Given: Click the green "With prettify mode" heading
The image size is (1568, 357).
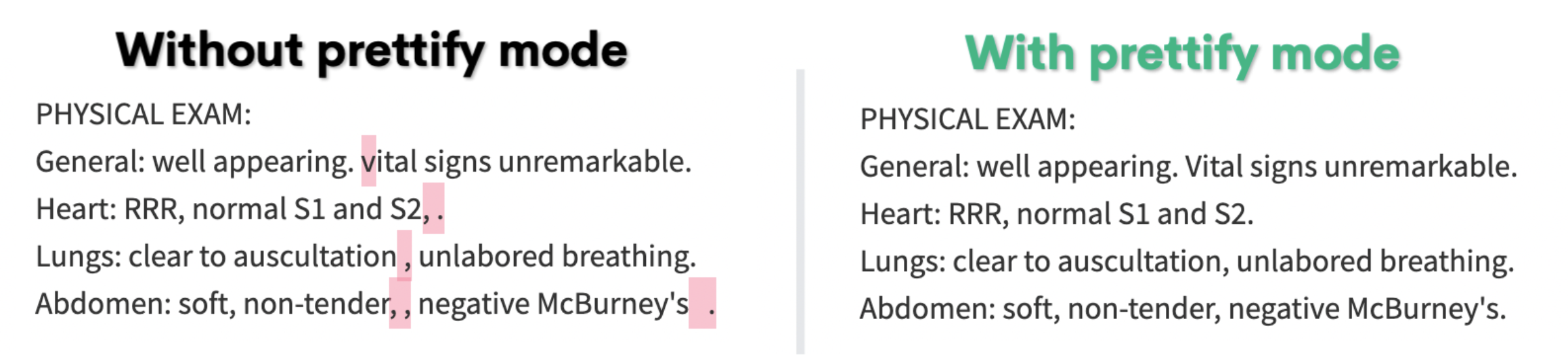Looking at the screenshot, I should 1182,53.
